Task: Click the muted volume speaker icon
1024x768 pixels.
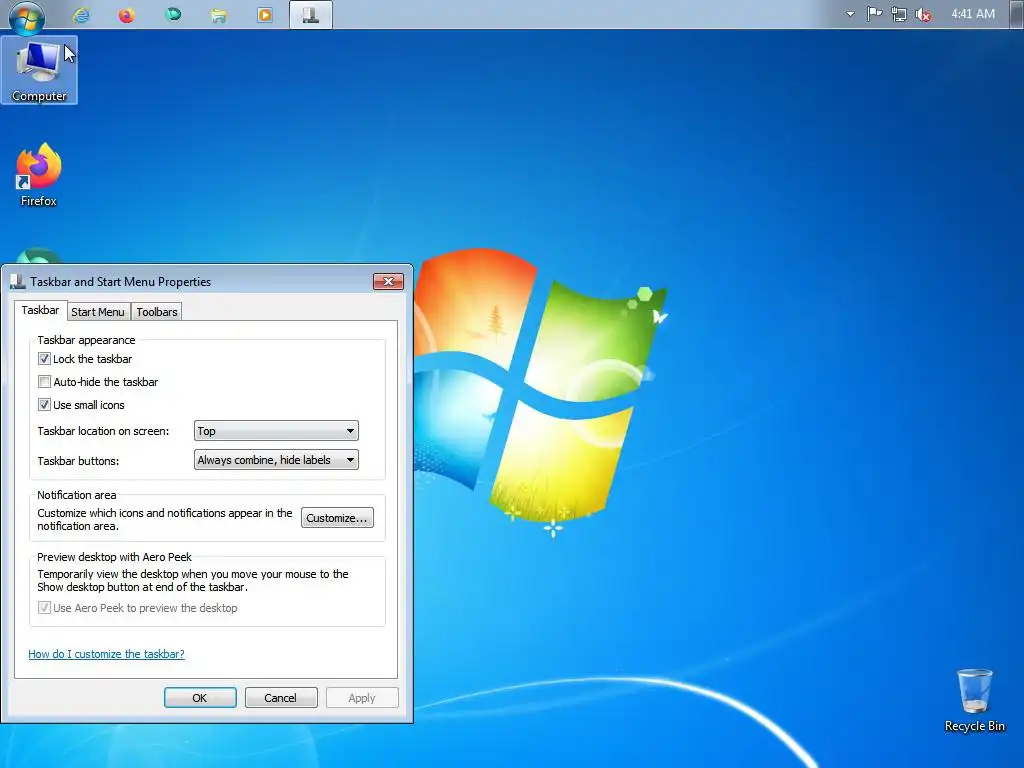Action: click(923, 14)
